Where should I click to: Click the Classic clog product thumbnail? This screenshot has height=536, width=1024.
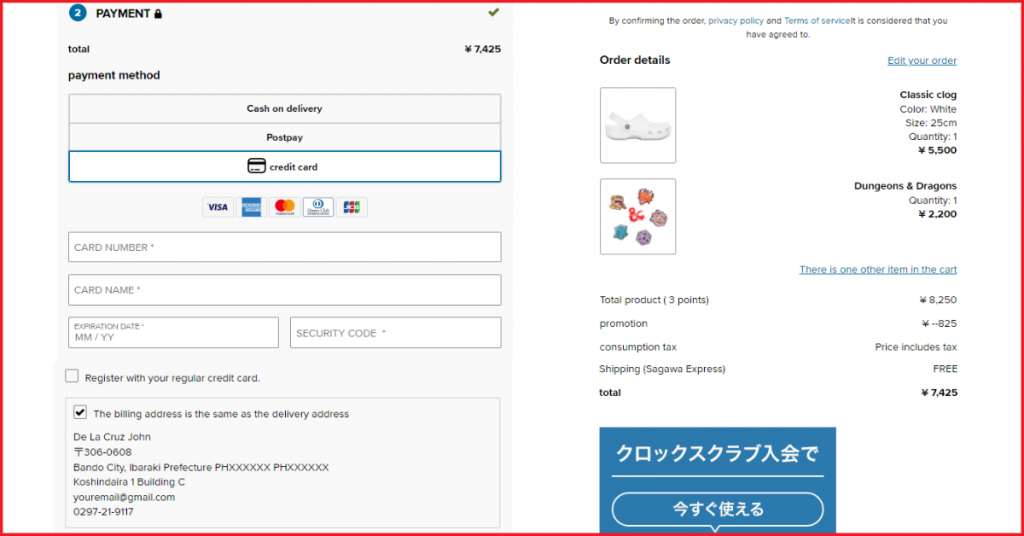[638, 125]
